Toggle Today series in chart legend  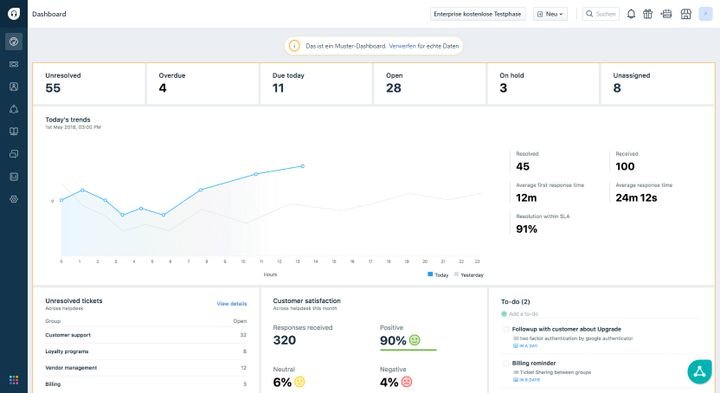438,275
